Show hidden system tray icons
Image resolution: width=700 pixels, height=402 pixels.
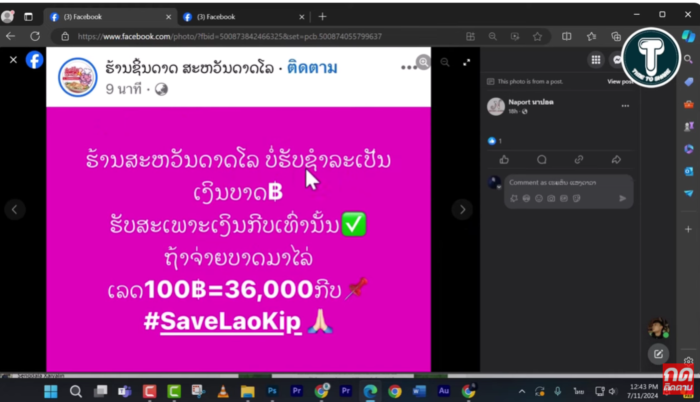click(x=521, y=392)
